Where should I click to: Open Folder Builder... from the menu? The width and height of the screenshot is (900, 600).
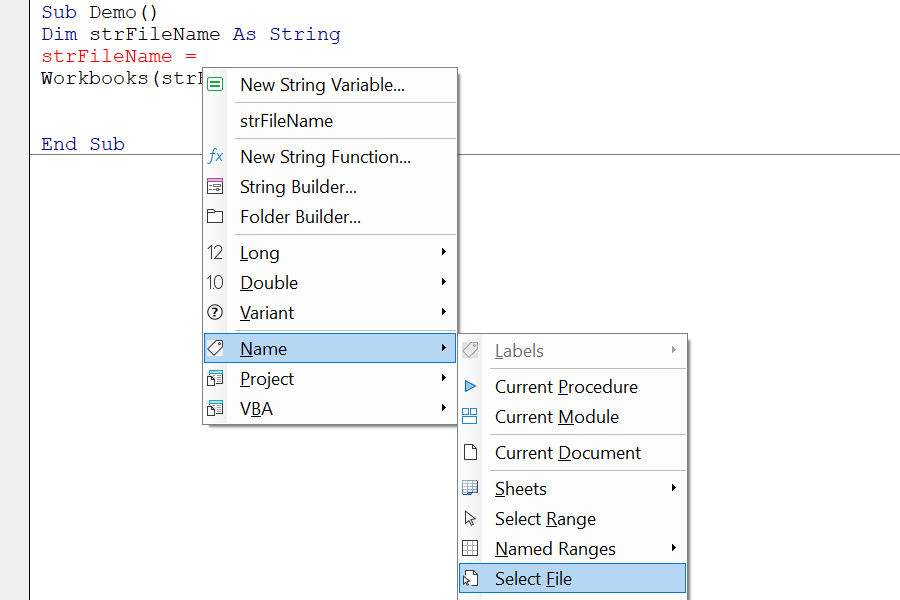point(330,216)
